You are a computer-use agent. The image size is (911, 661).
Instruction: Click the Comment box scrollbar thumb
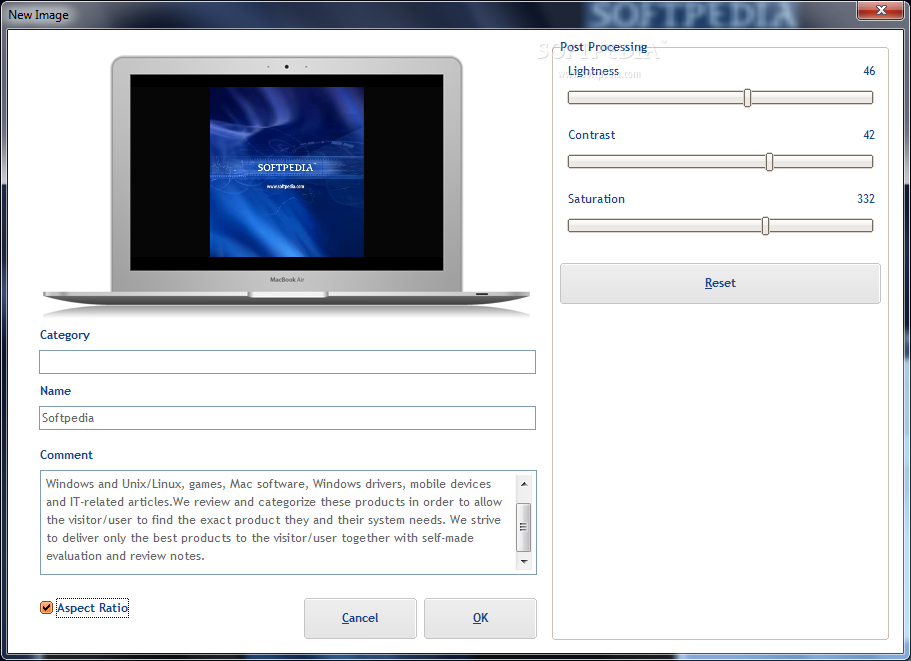click(523, 527)
